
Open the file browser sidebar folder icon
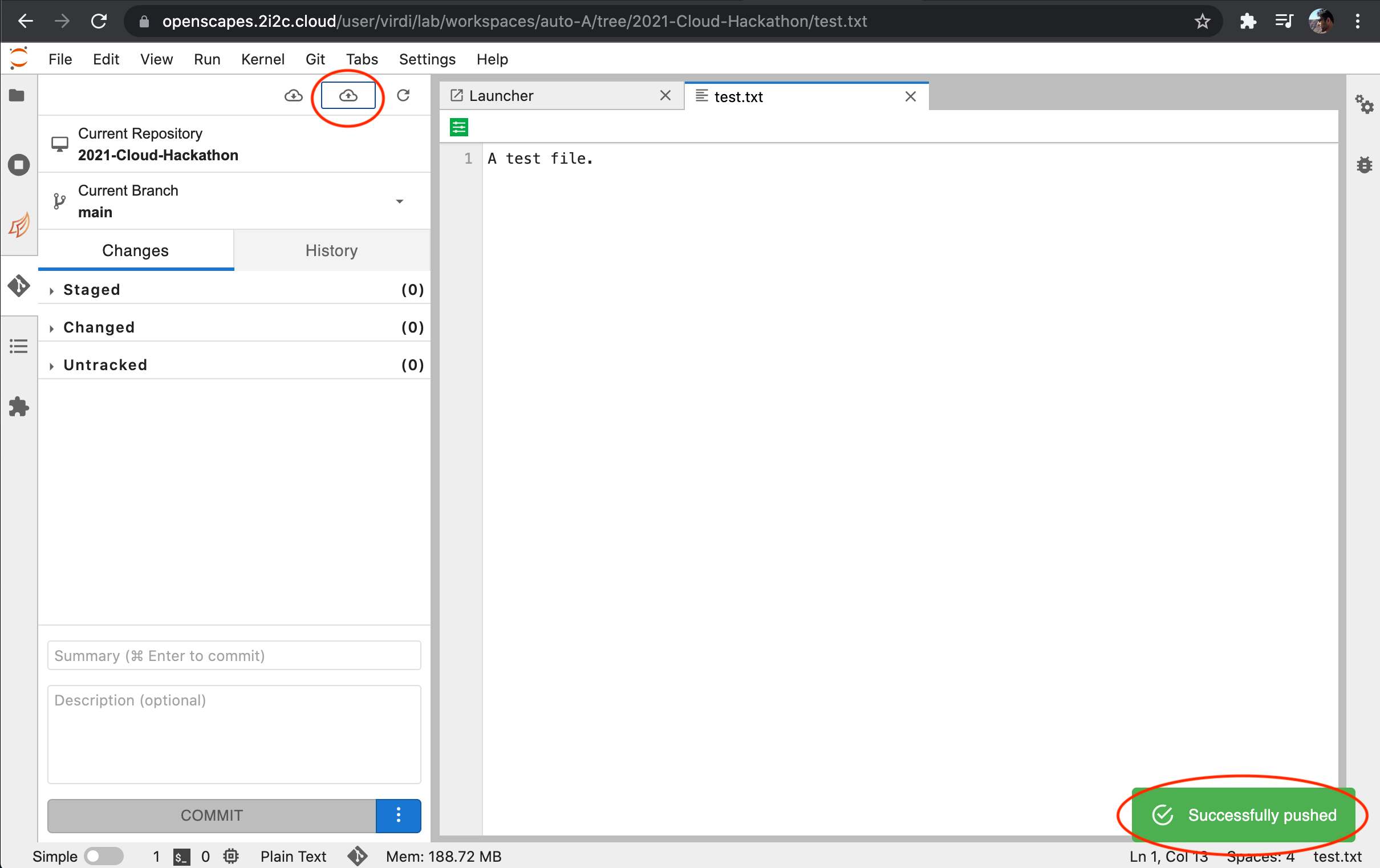coord(17,95)
